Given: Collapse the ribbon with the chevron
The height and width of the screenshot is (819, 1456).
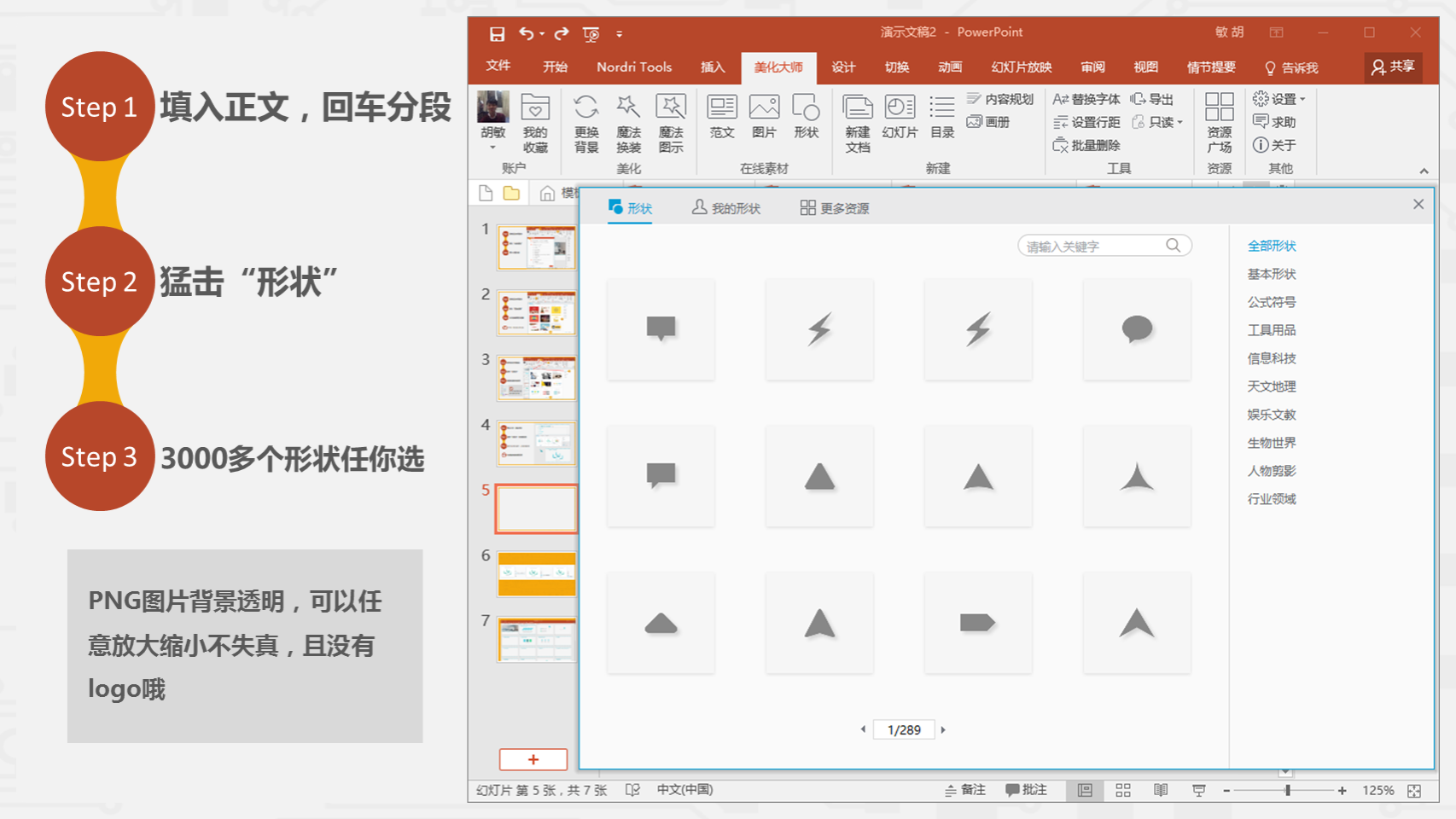Looking at the screenshot, I should coord(1424,171).
